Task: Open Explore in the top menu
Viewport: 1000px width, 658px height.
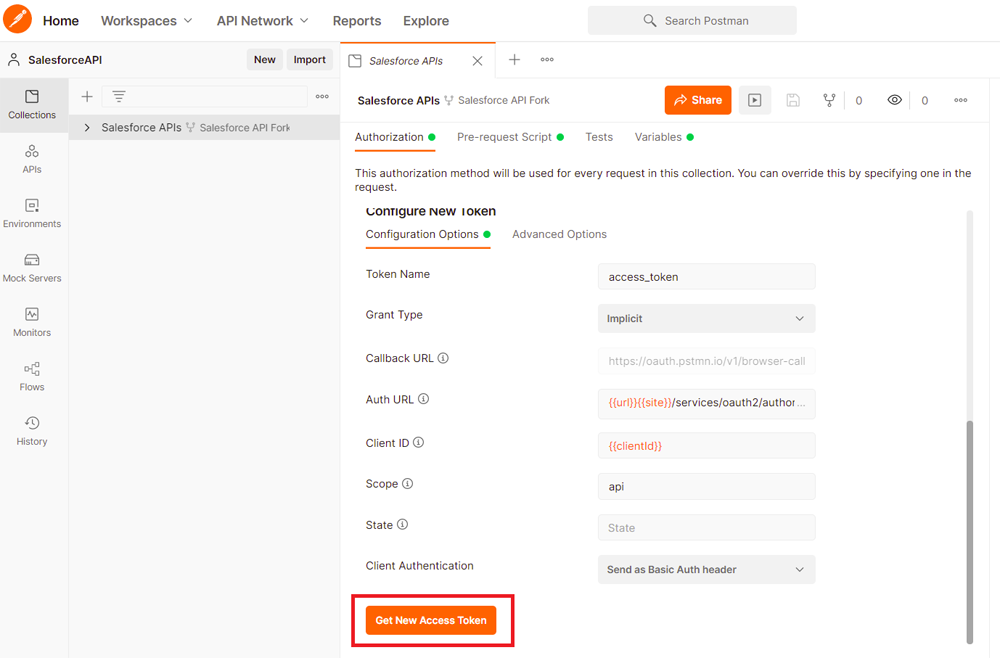Action: pyautogui.click(x=425, y=20)
